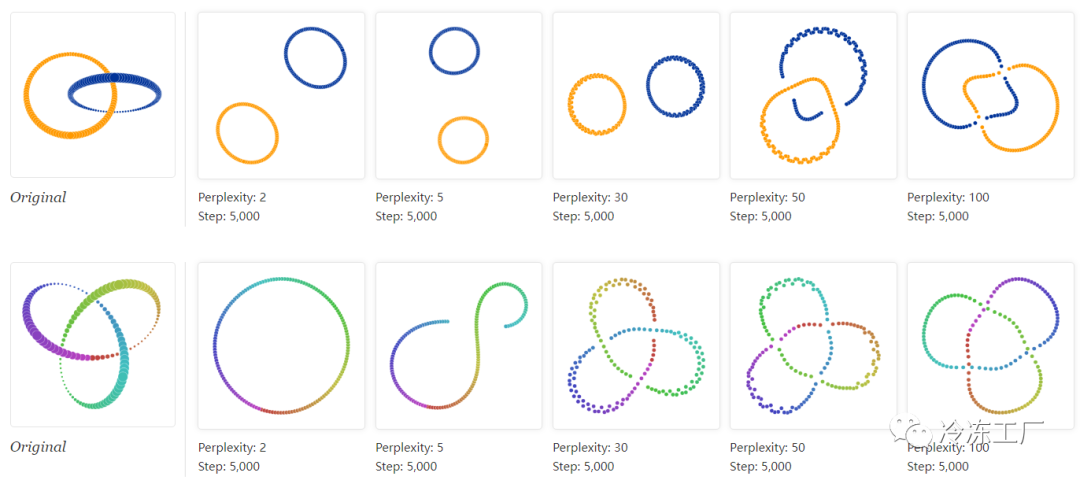Click 'Perplexity: 50' label in bottom row
Screen dimensions: 1080x480
pos(767,447)
